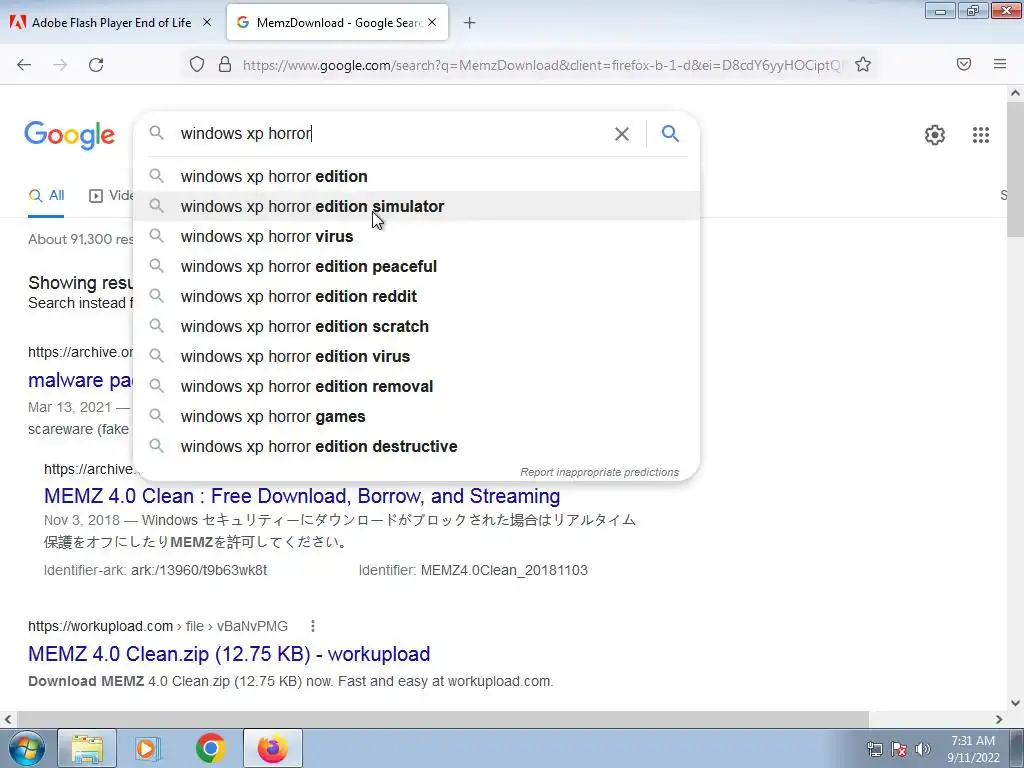The height and width of the screenshot is (768, 1024).
Task: Switch to the Videos results tab
Action: [x=111, y=196]
